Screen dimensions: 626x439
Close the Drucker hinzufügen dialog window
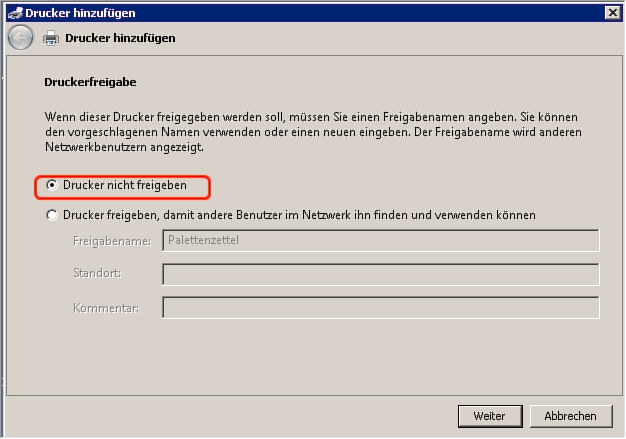612,12
